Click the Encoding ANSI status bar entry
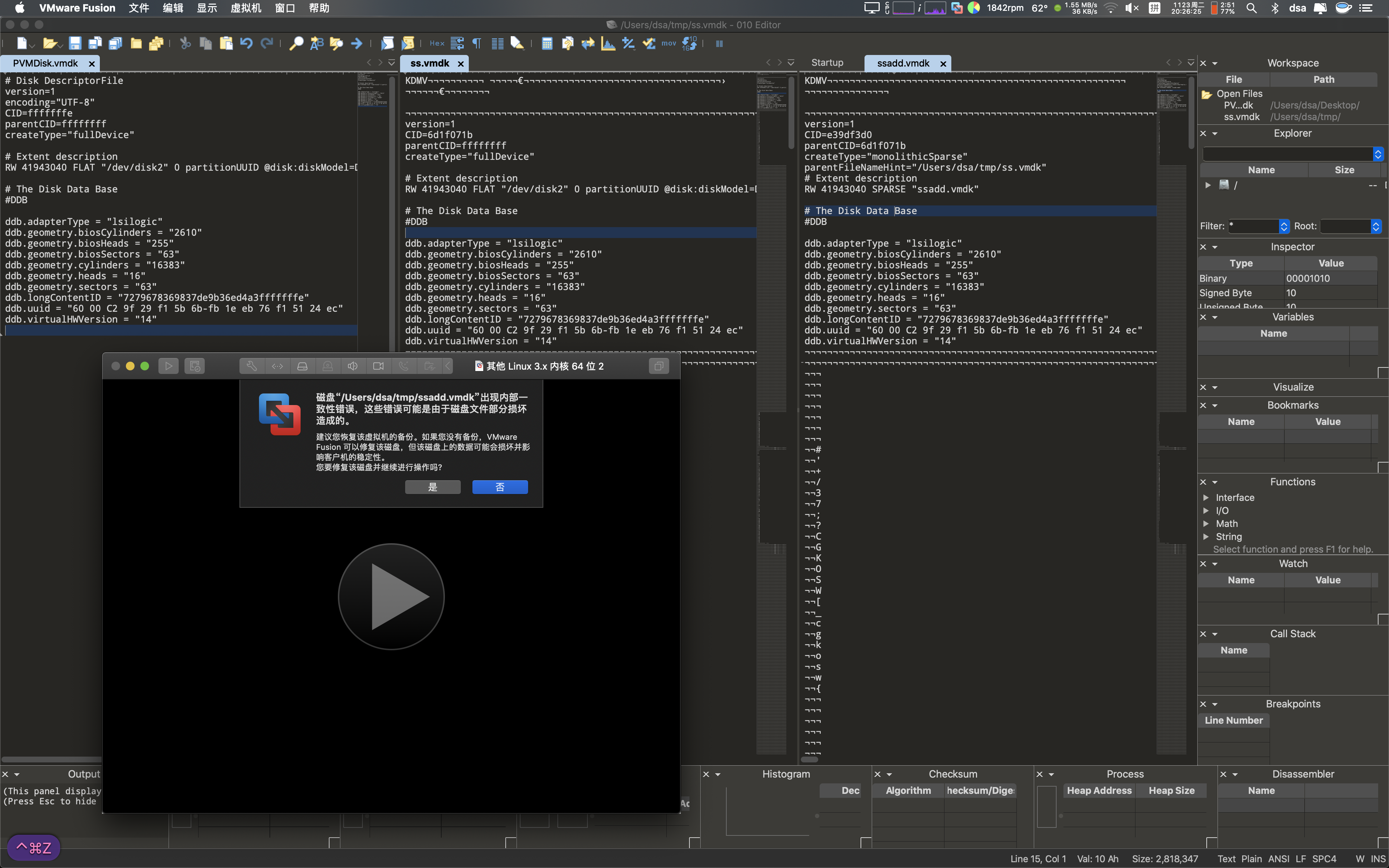Screen dimensions: 1389x868 tap(1278, 859)
